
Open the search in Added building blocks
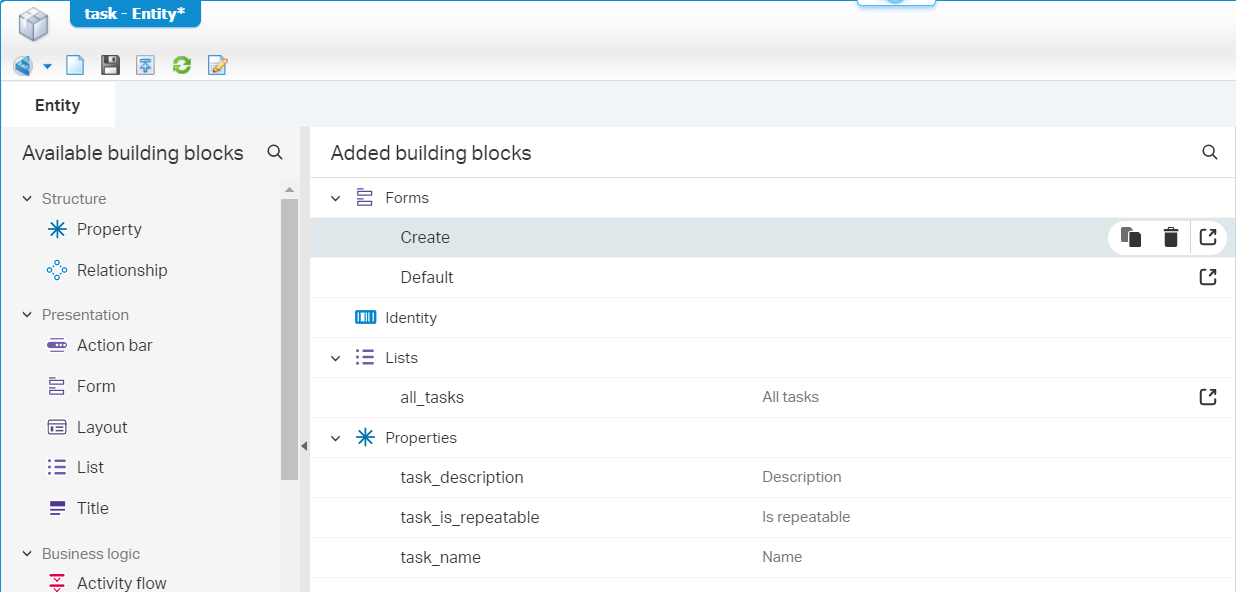click(x=1209, y=152)
